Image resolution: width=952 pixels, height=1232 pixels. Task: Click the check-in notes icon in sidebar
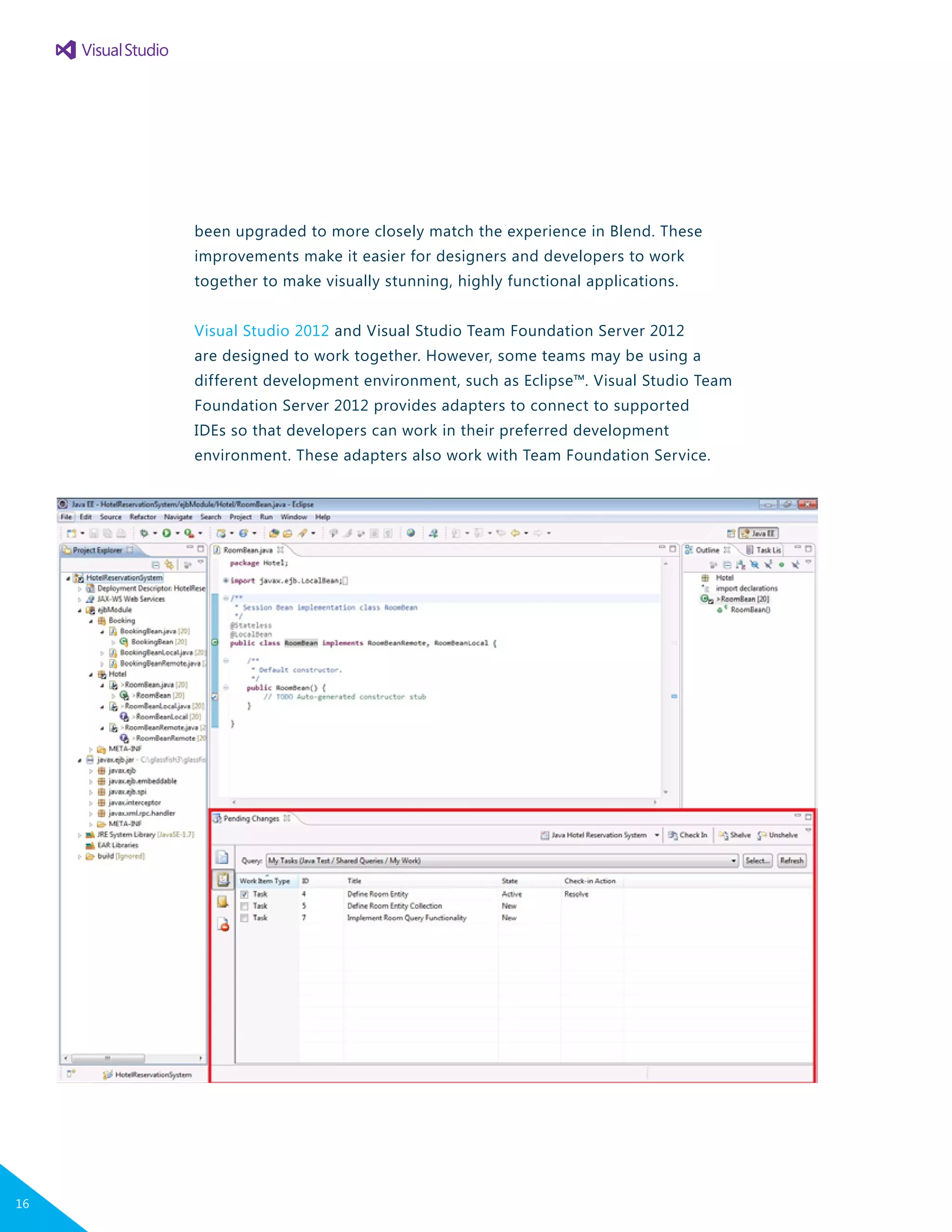tap(223, 901)
